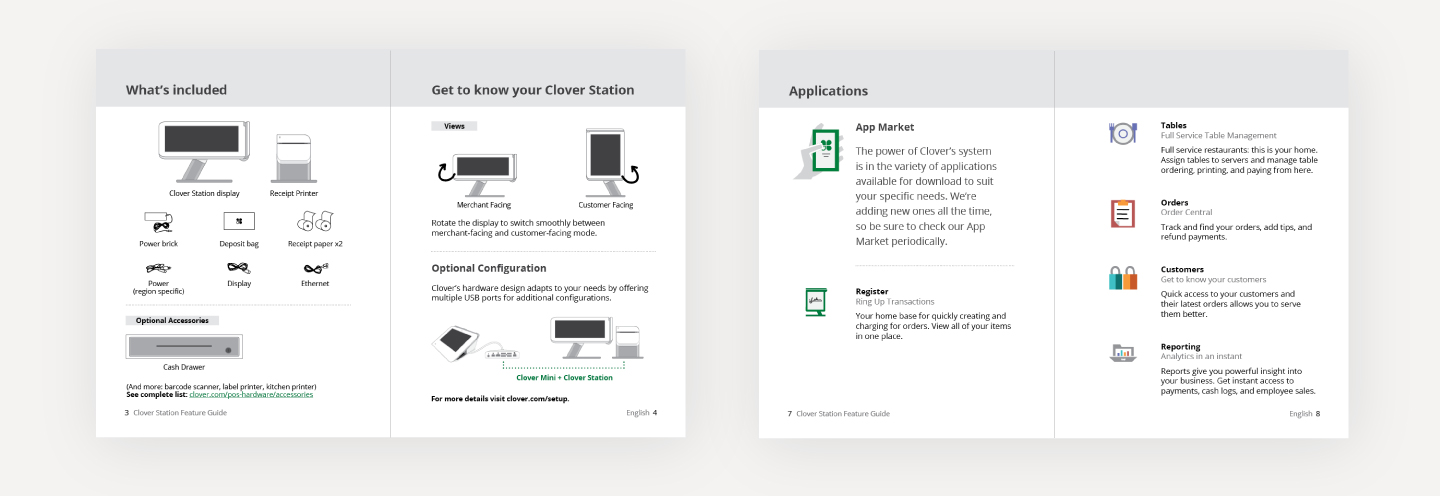Select the Register app icon
1440x496 pixels.
(x=815, y=302)
